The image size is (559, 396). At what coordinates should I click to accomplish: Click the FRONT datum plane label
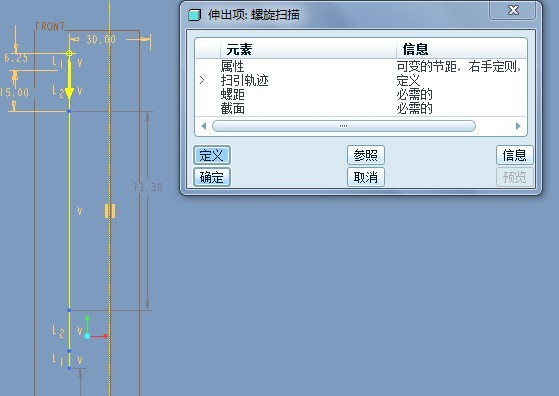click(50, 26)
